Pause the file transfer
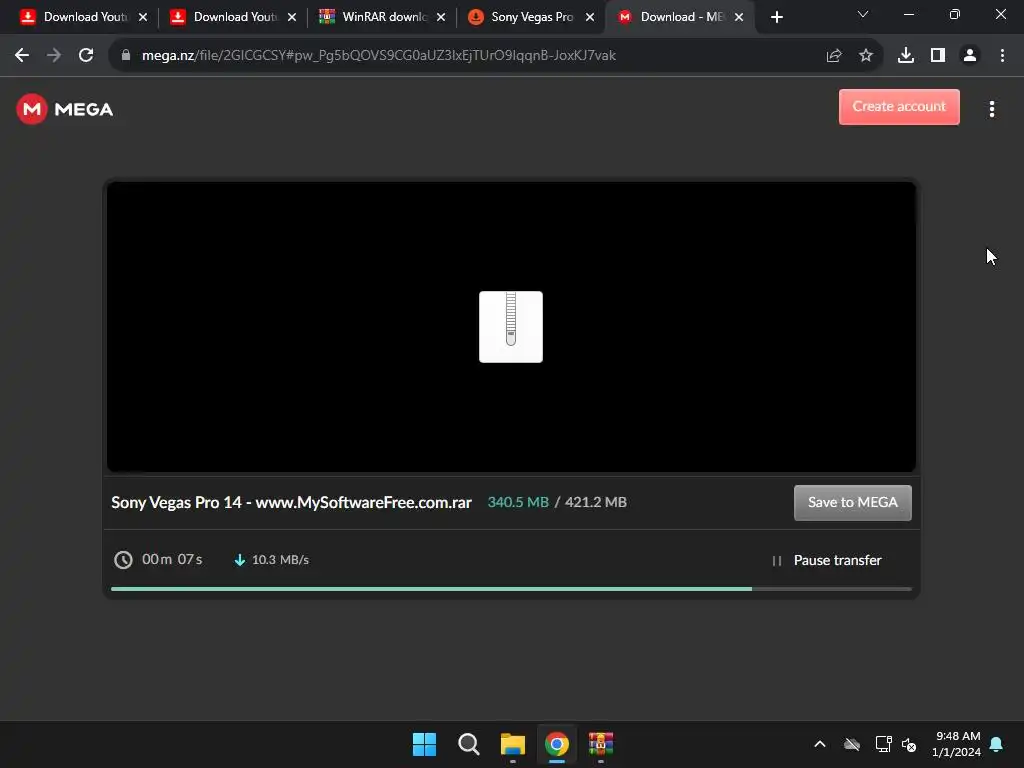Image resolution: width=1024 pixels, height=768 pixels. (826, 560)
